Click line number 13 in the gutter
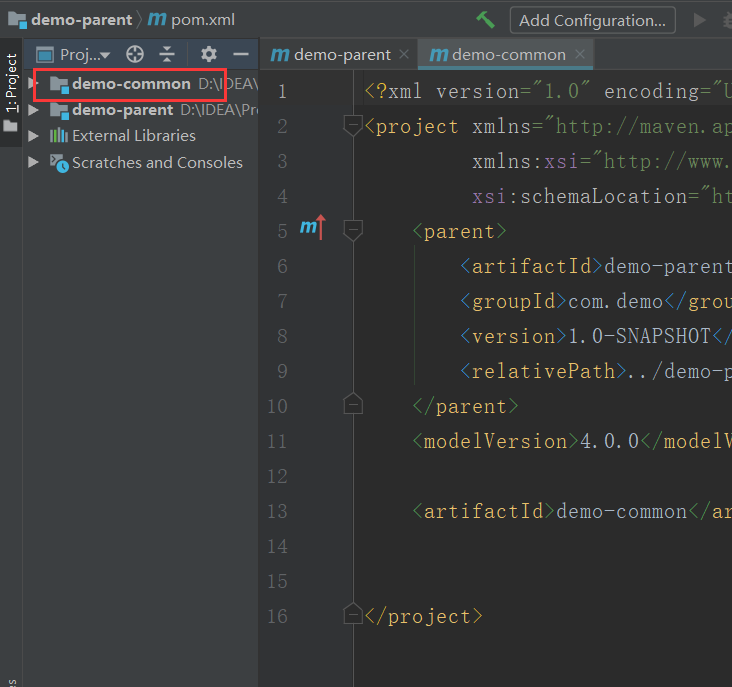 277,512
